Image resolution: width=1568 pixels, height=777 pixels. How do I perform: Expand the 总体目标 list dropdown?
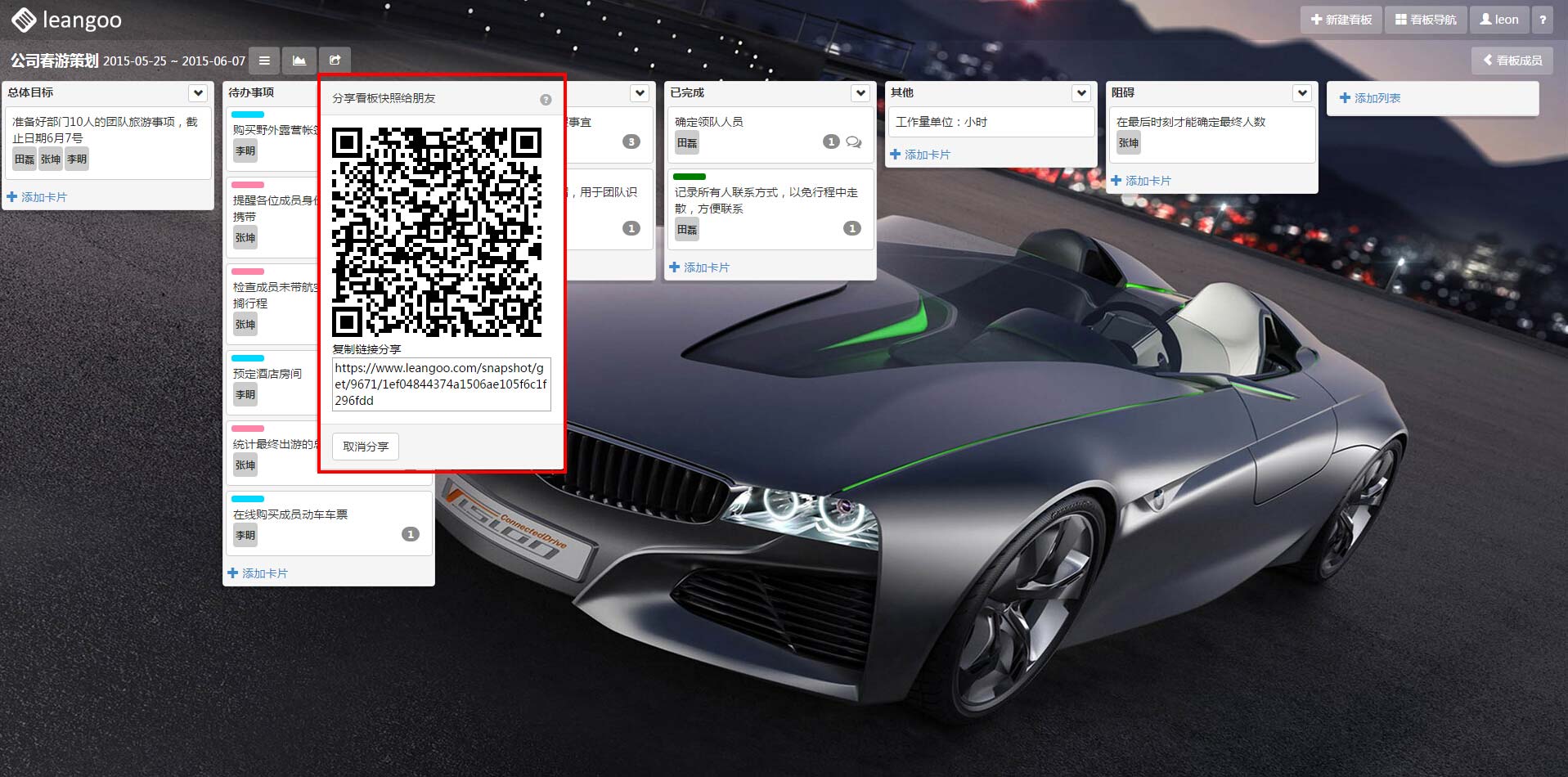pos(198,93)
